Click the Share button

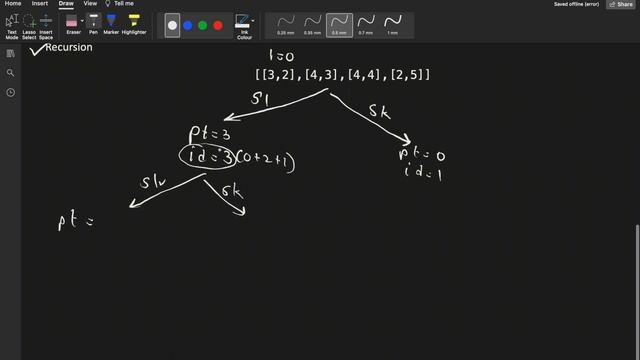(621, 4)
